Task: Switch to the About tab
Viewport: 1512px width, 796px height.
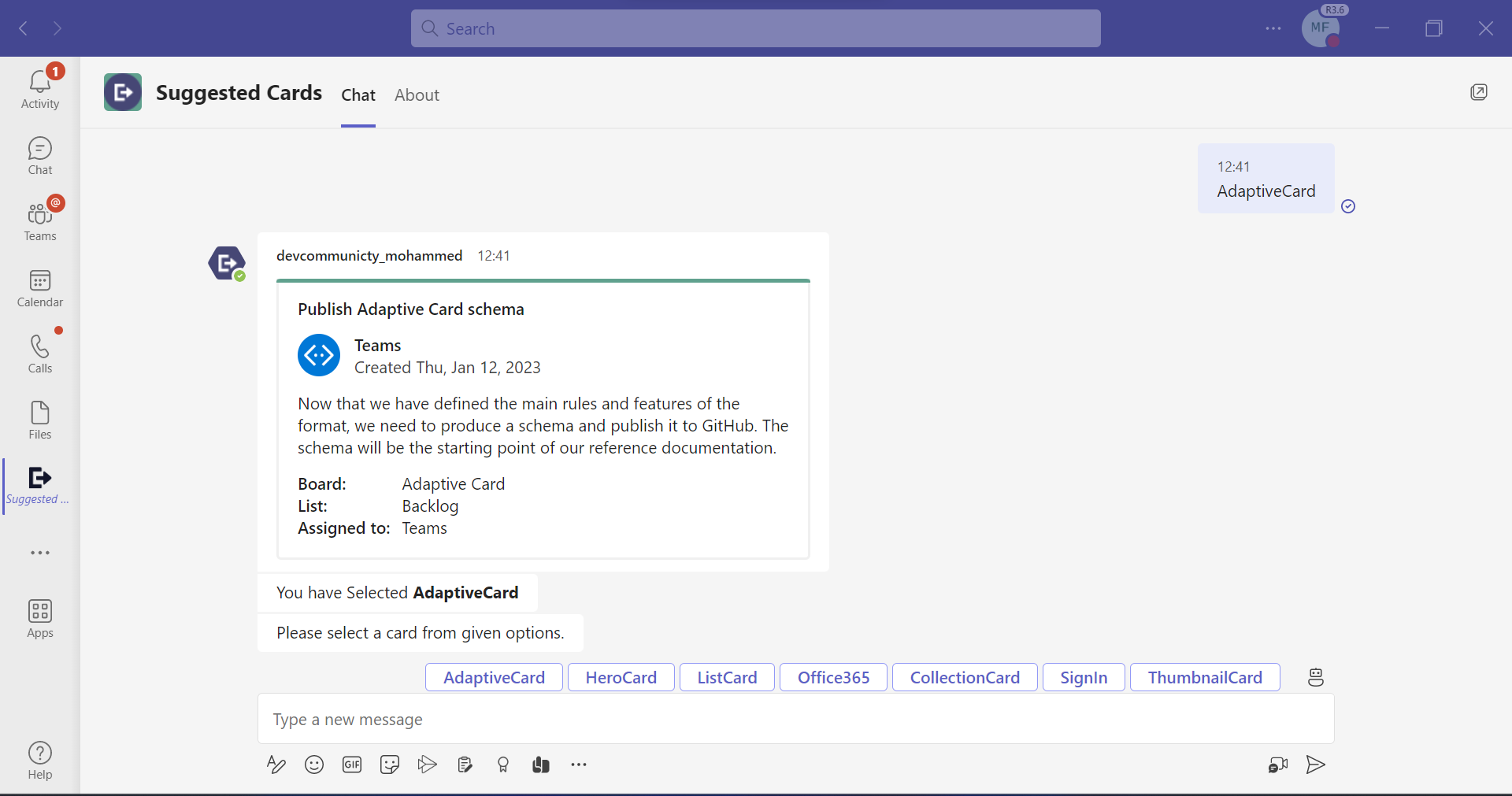Action: [x=417, y=95]
